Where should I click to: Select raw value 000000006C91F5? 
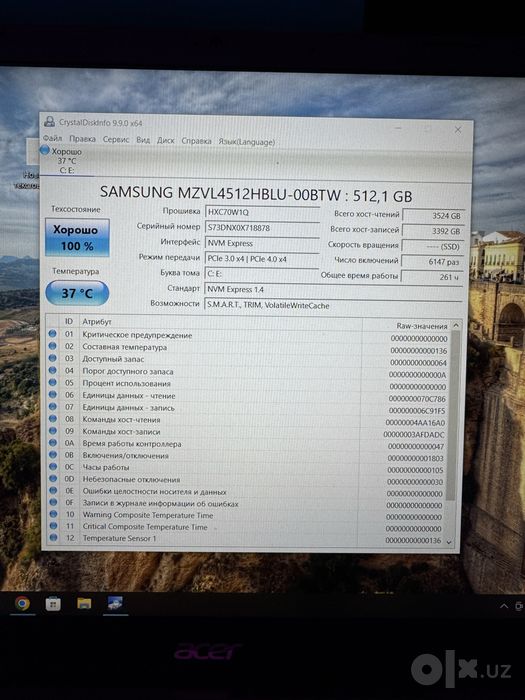tap(417, 411)
